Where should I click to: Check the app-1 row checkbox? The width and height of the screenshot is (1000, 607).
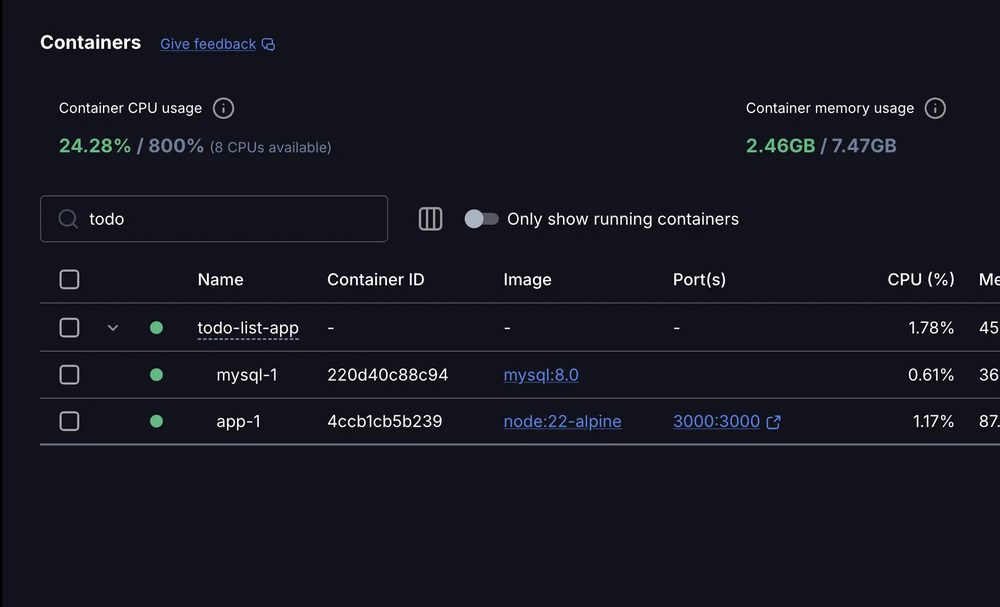point(70,421)
